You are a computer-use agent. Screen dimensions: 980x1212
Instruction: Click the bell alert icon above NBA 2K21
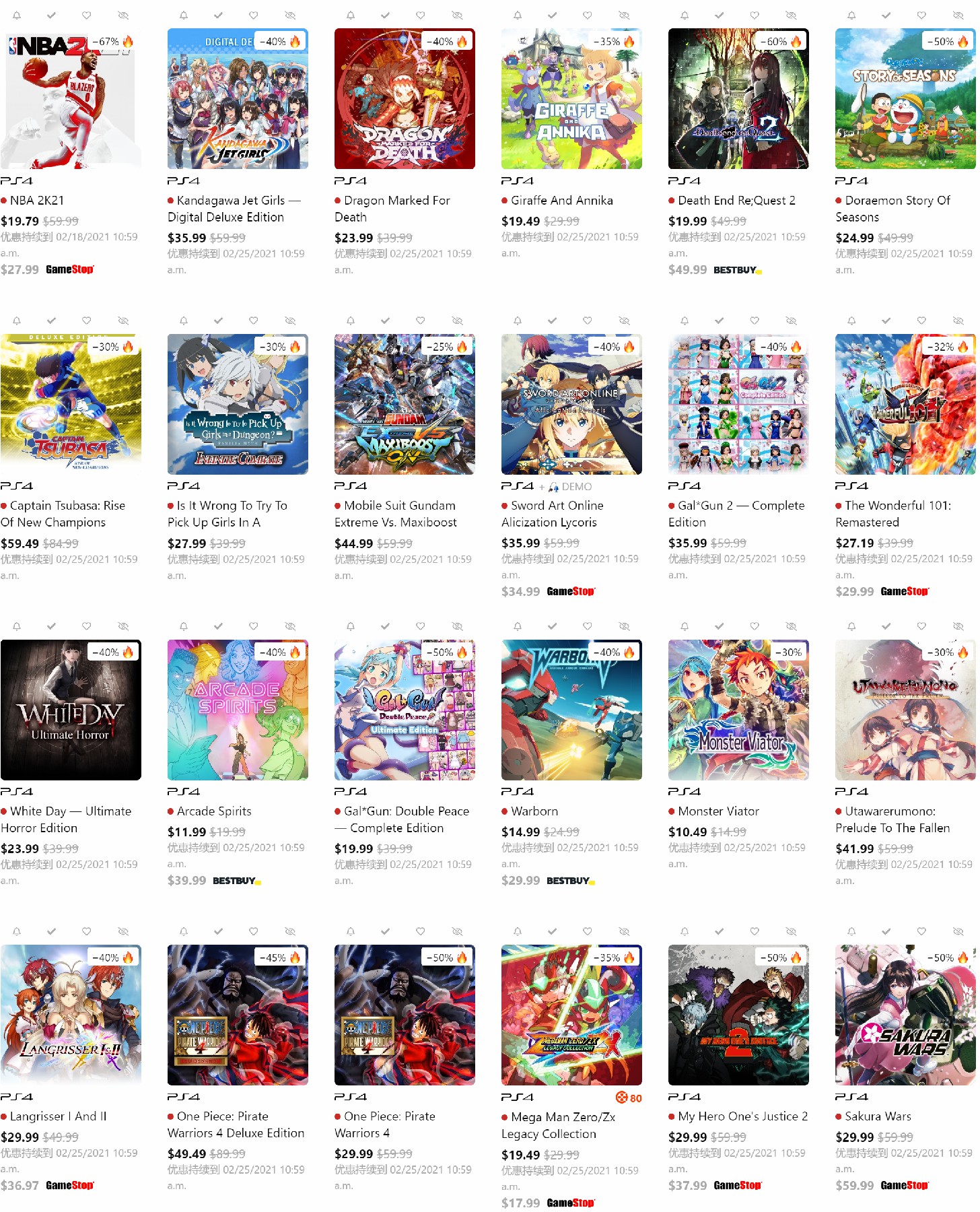tap(17, 15)
